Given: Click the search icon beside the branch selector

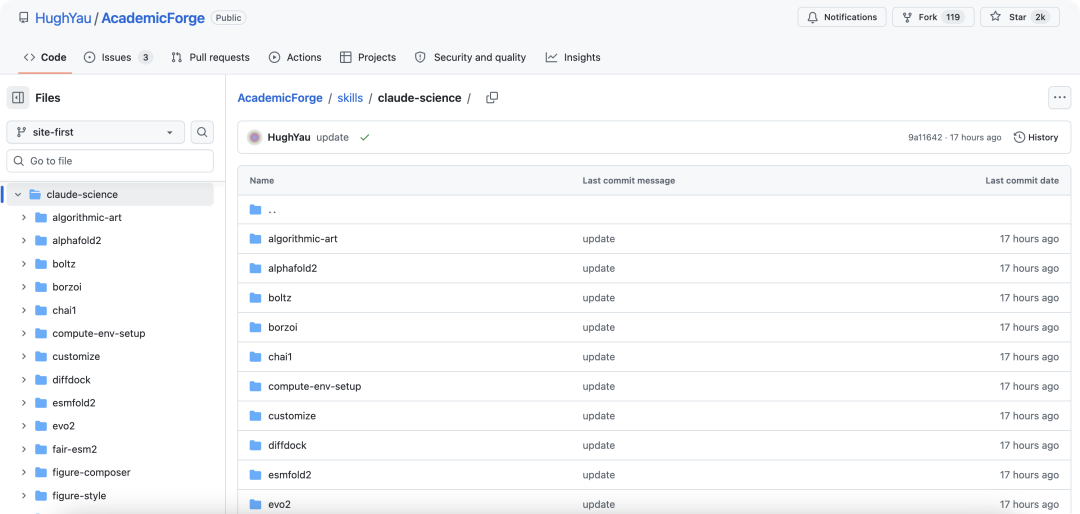Looking at the screenshot, I should coord(202,132).
